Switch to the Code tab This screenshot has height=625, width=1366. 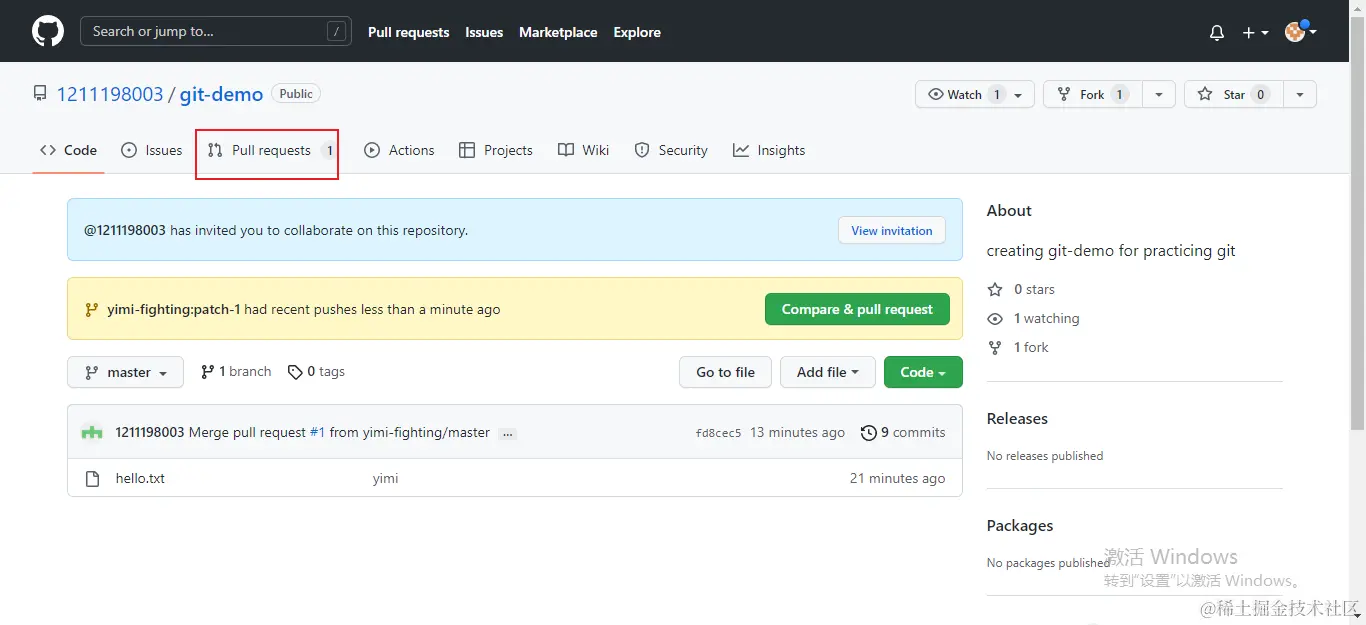click(x=68, y=150)
